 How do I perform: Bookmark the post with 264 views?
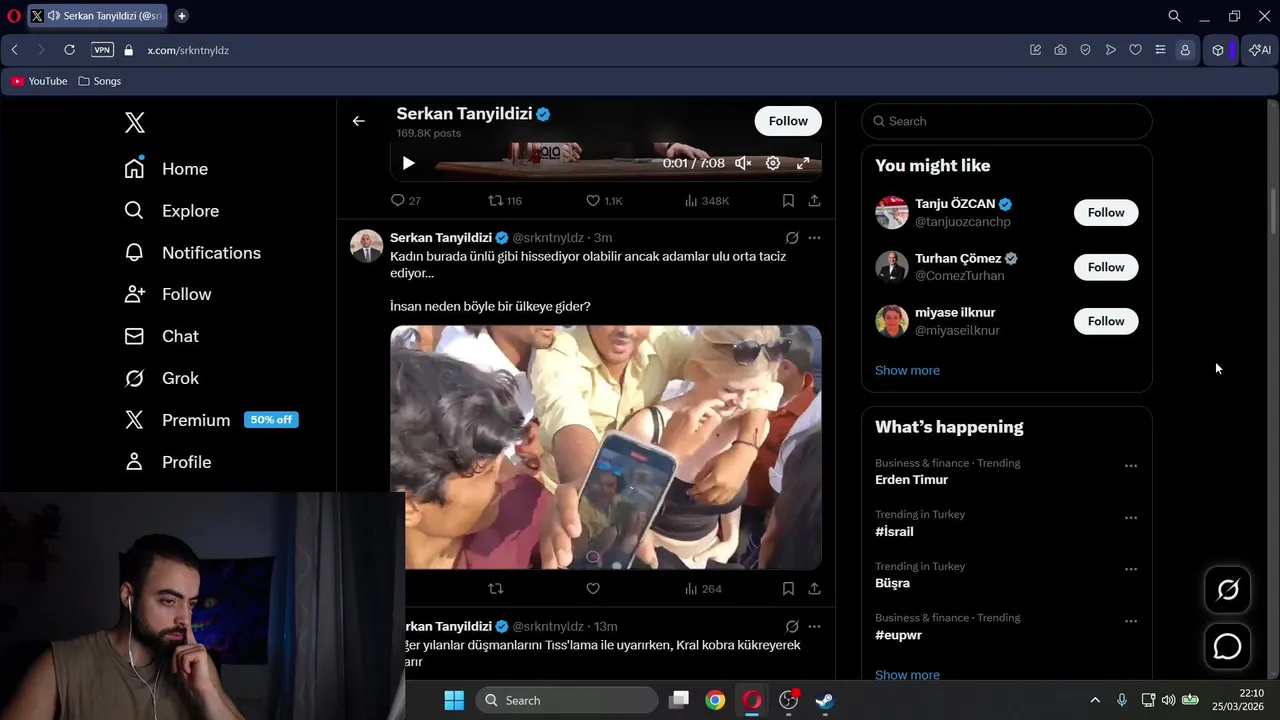(x=788, y=589)
